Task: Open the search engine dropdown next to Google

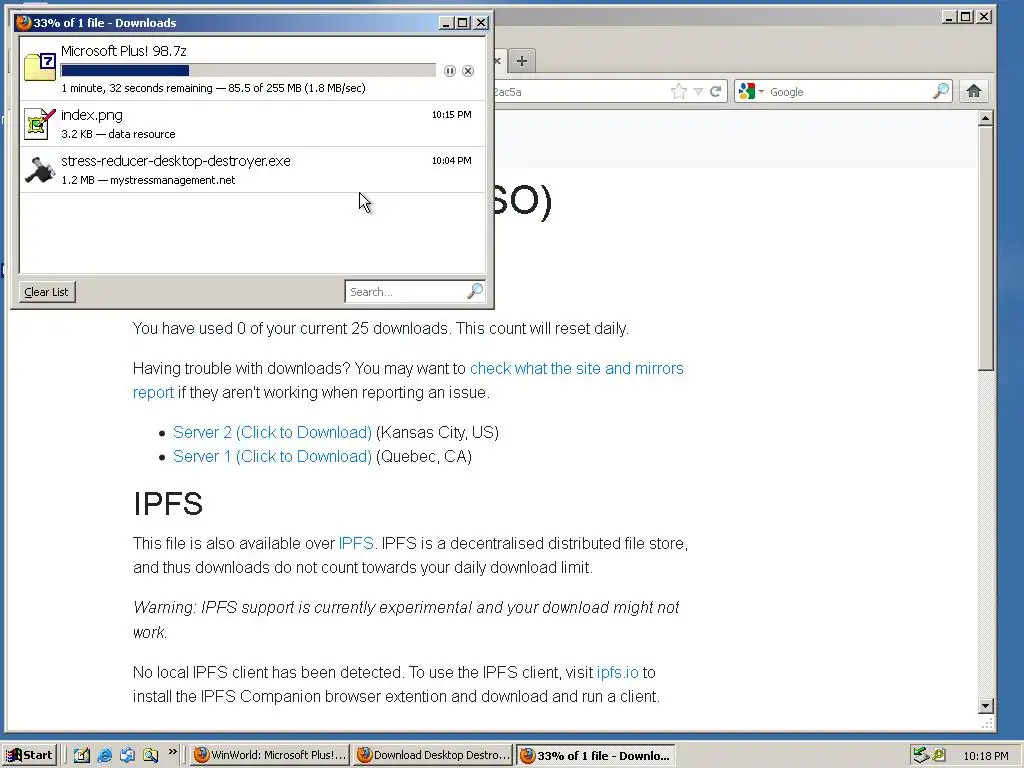Action: click(x=761, y=92)
